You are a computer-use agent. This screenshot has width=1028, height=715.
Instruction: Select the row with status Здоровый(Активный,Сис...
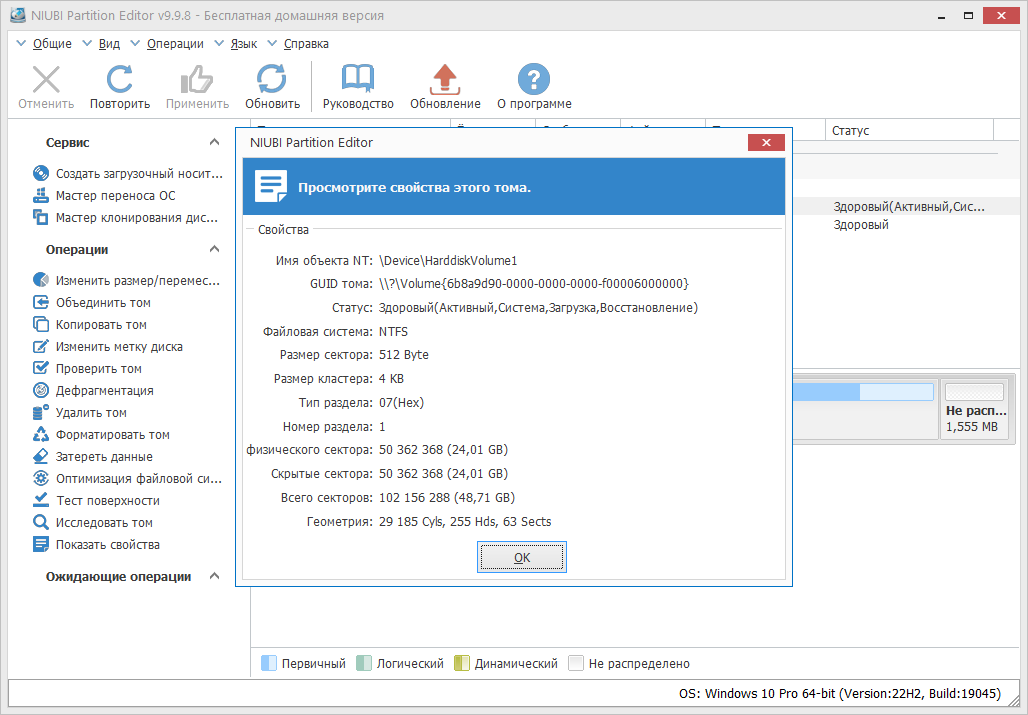909,206
